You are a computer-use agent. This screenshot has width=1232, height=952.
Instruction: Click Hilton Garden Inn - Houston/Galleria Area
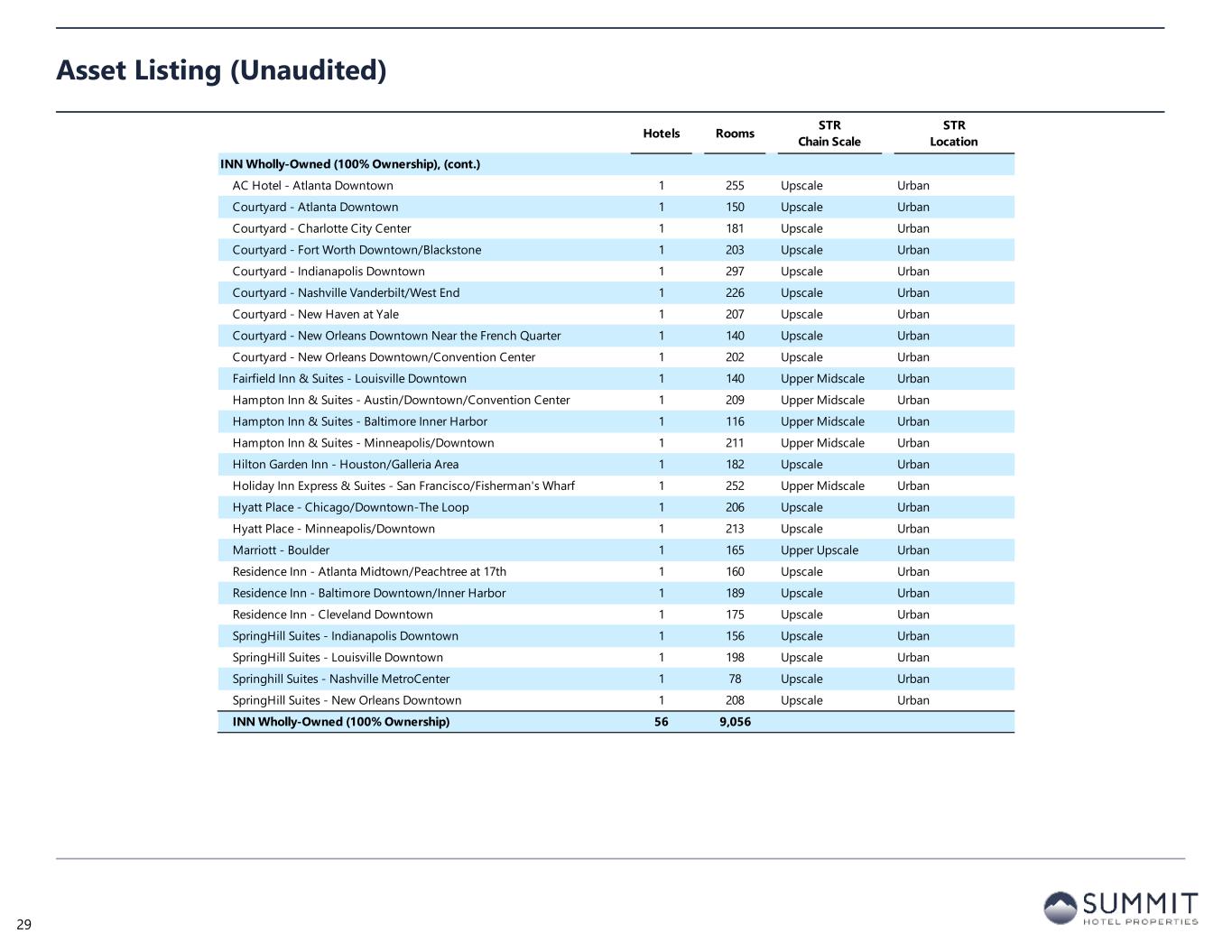345,465
